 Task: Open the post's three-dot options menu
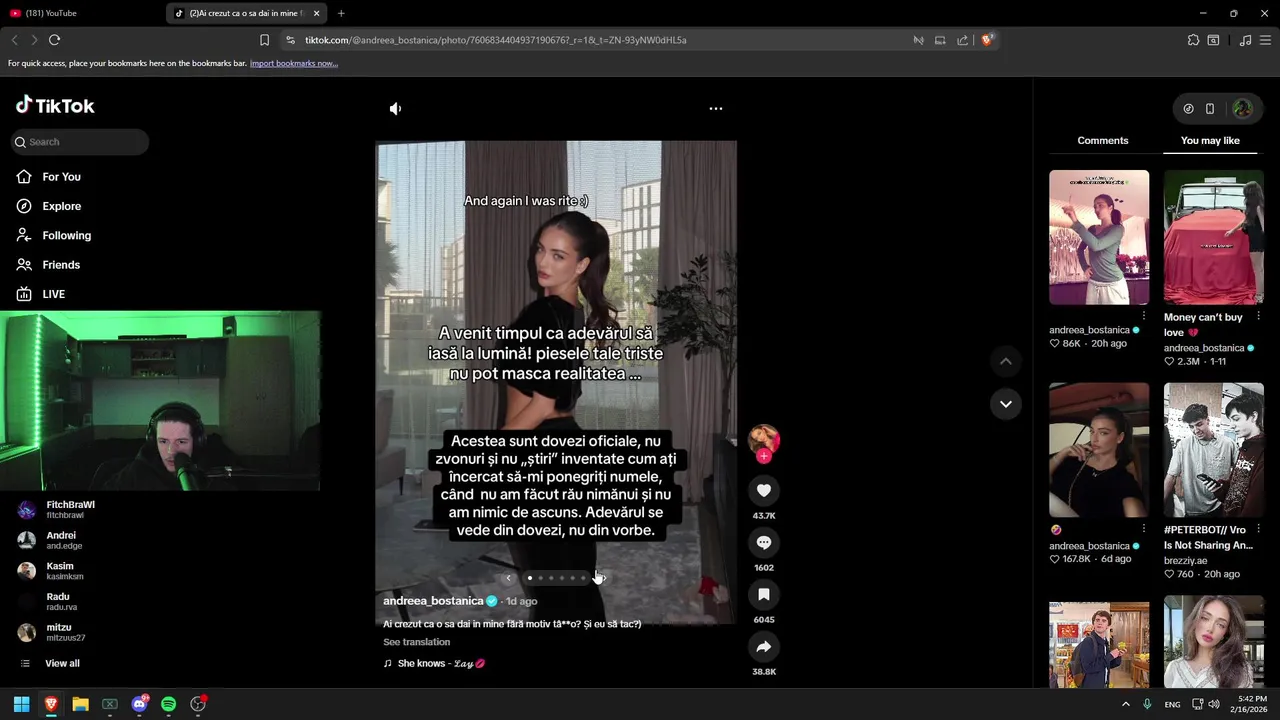pos(716,108)
